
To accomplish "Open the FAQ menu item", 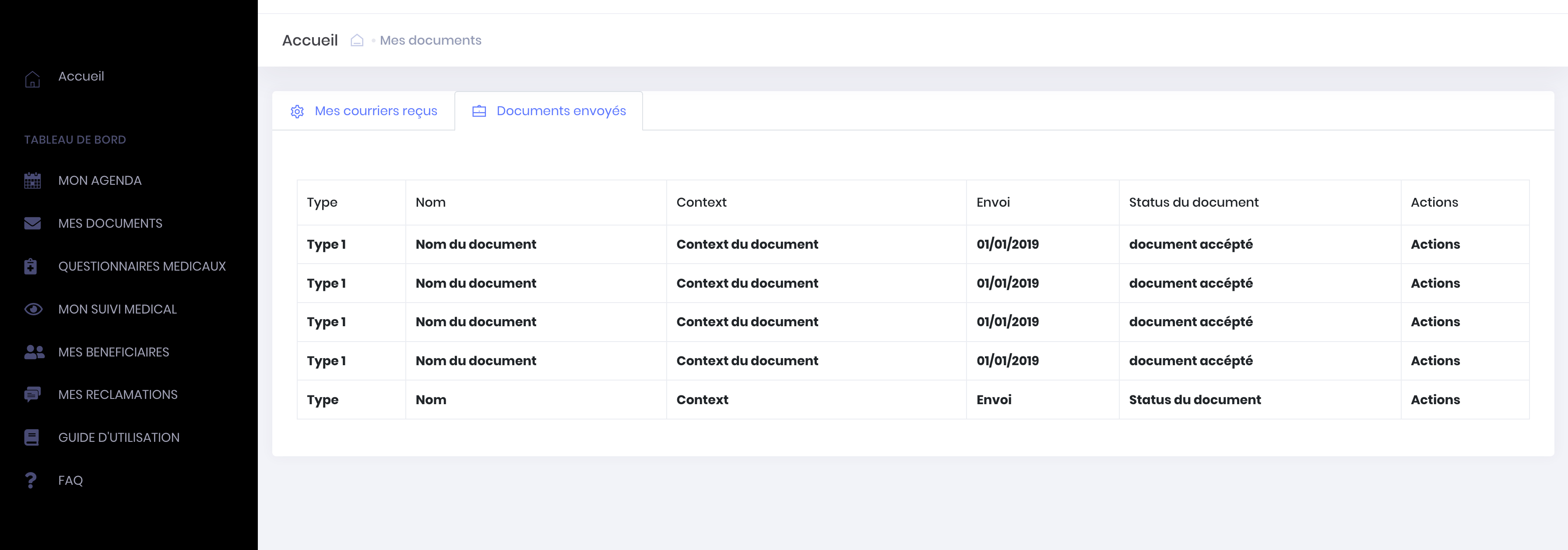I will [70, 480].
